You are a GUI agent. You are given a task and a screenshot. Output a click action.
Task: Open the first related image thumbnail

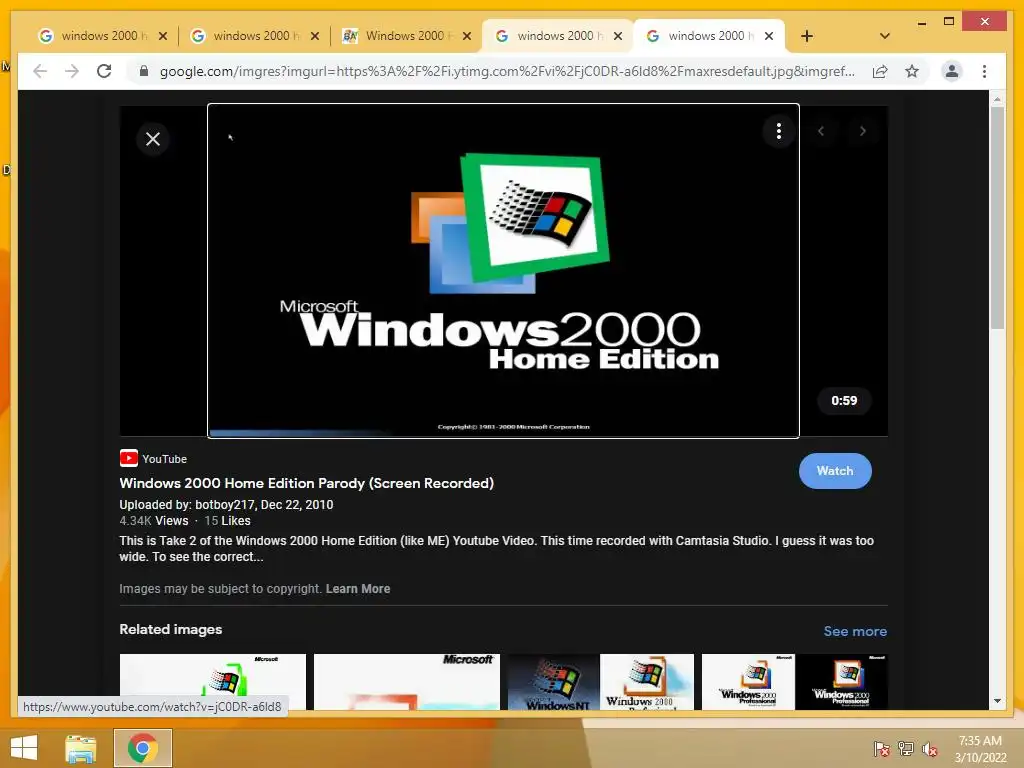[x=212, y=682]
